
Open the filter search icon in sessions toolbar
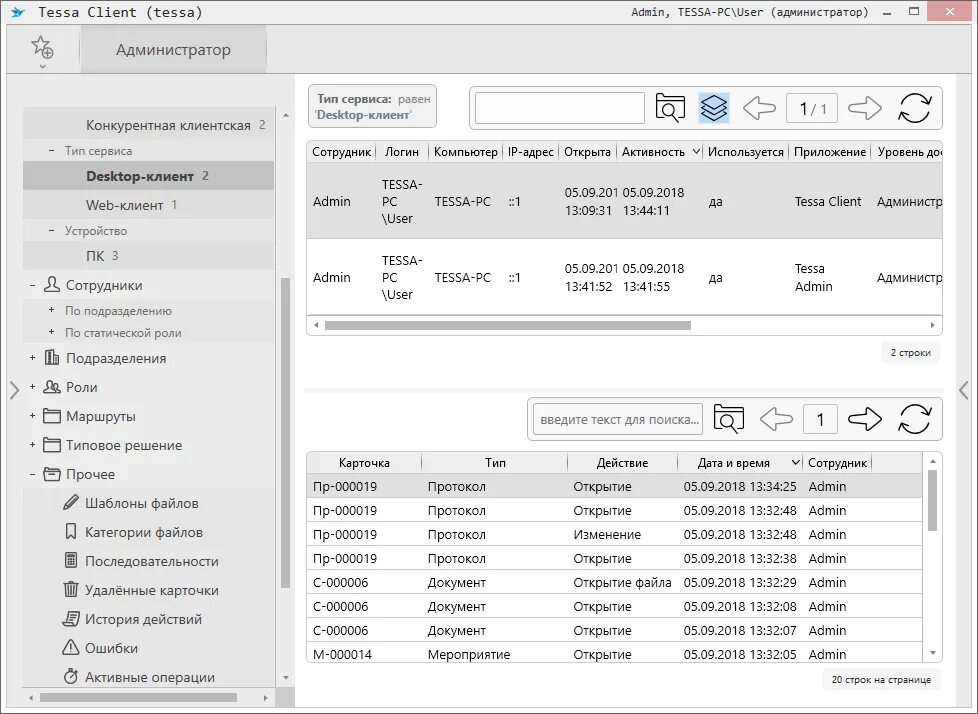click(670, 109)
